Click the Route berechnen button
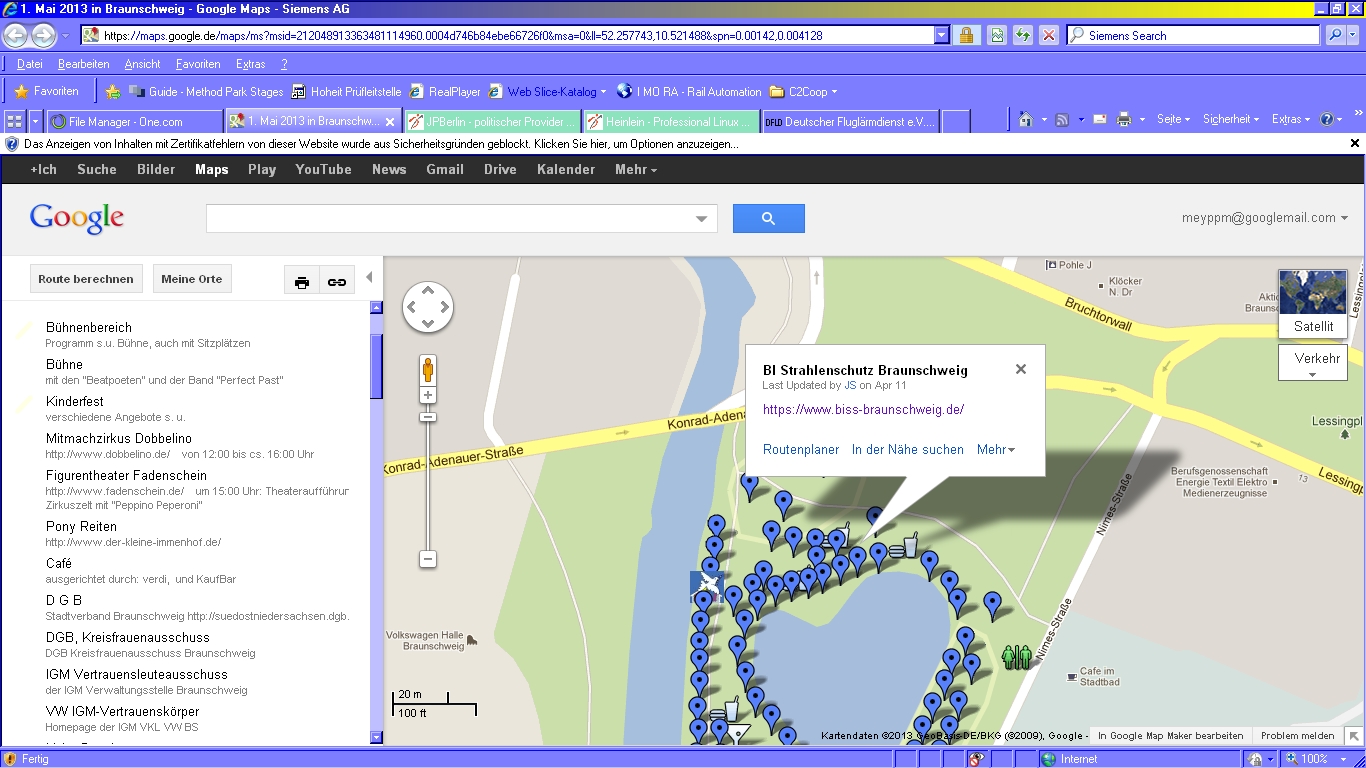 point(86,279)
